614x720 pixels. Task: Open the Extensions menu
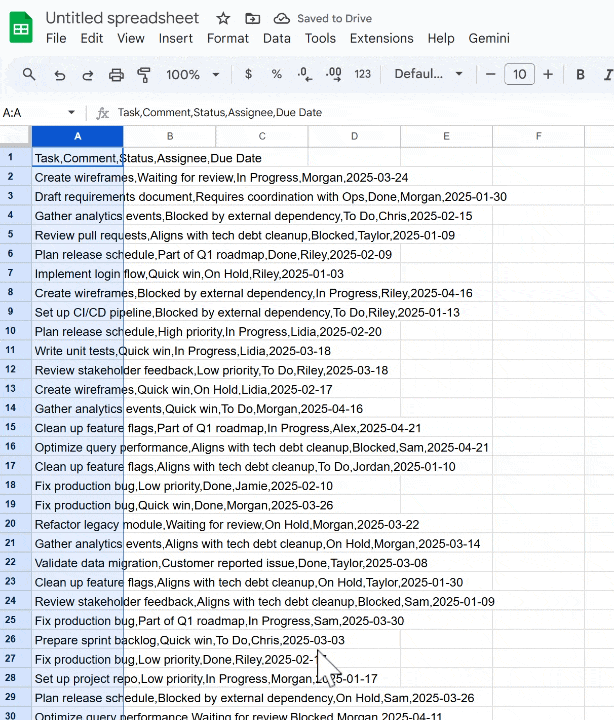click(381, 38)
